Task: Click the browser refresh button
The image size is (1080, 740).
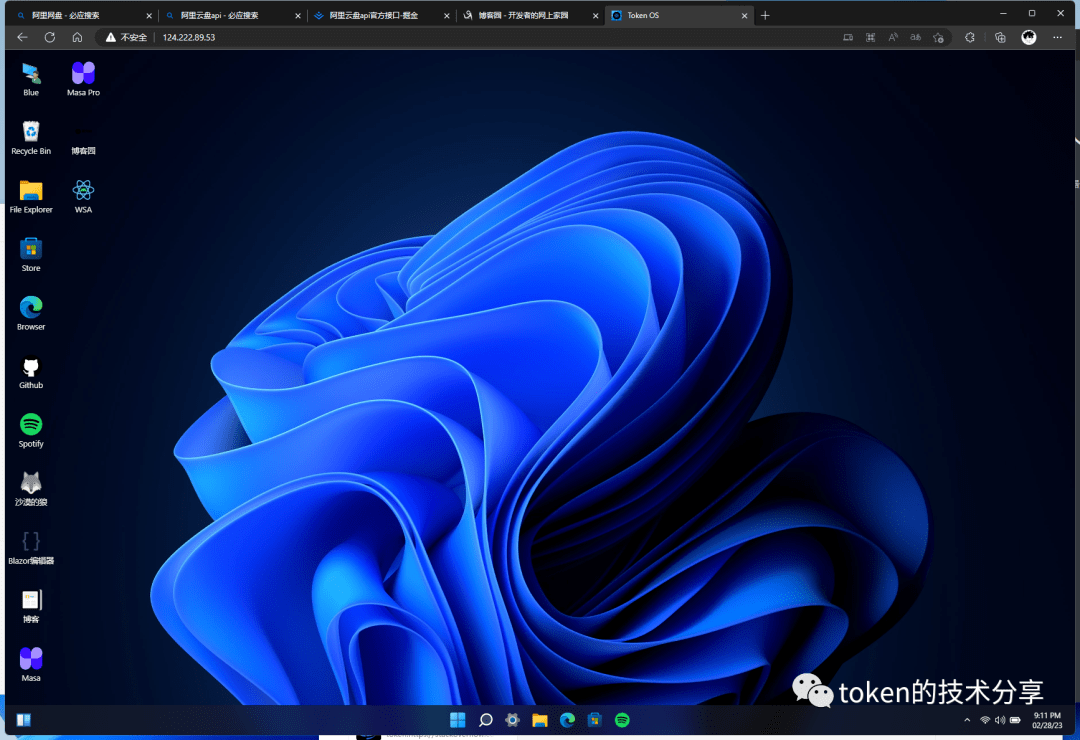Action: click(50, 37)
